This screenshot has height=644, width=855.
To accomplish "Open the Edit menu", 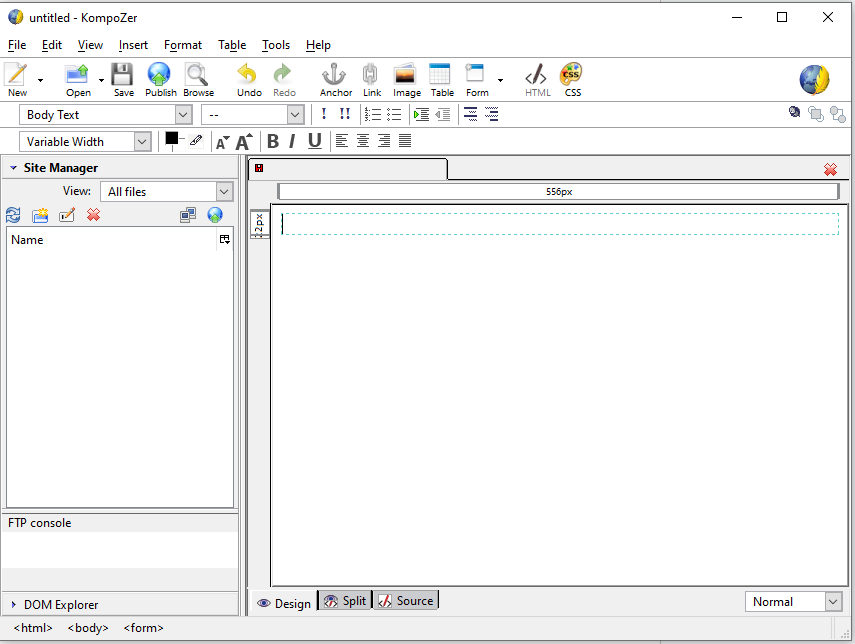I will 52,45.
